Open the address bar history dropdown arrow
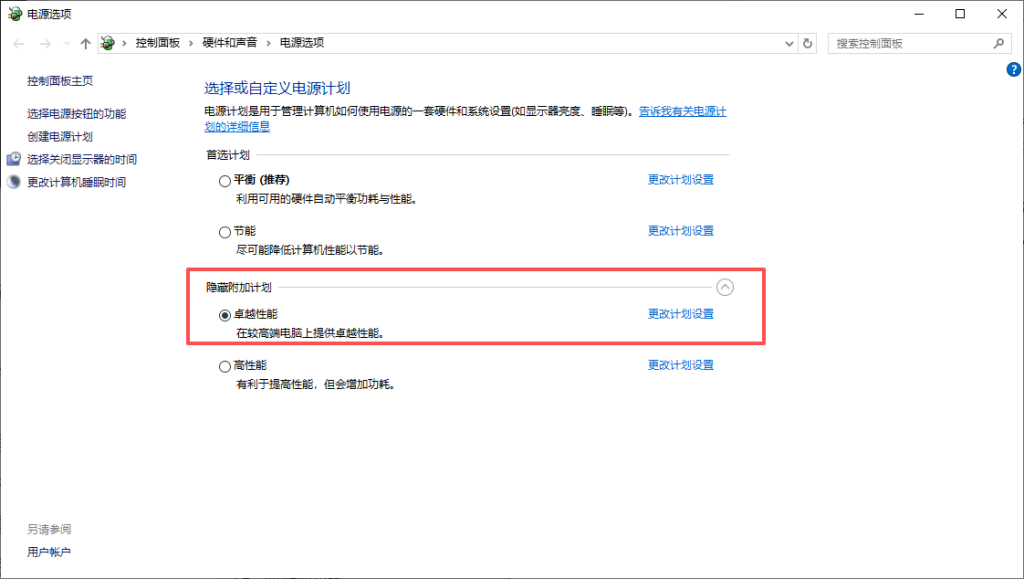Screen dimensions: 1024x579 coord(789,44)
